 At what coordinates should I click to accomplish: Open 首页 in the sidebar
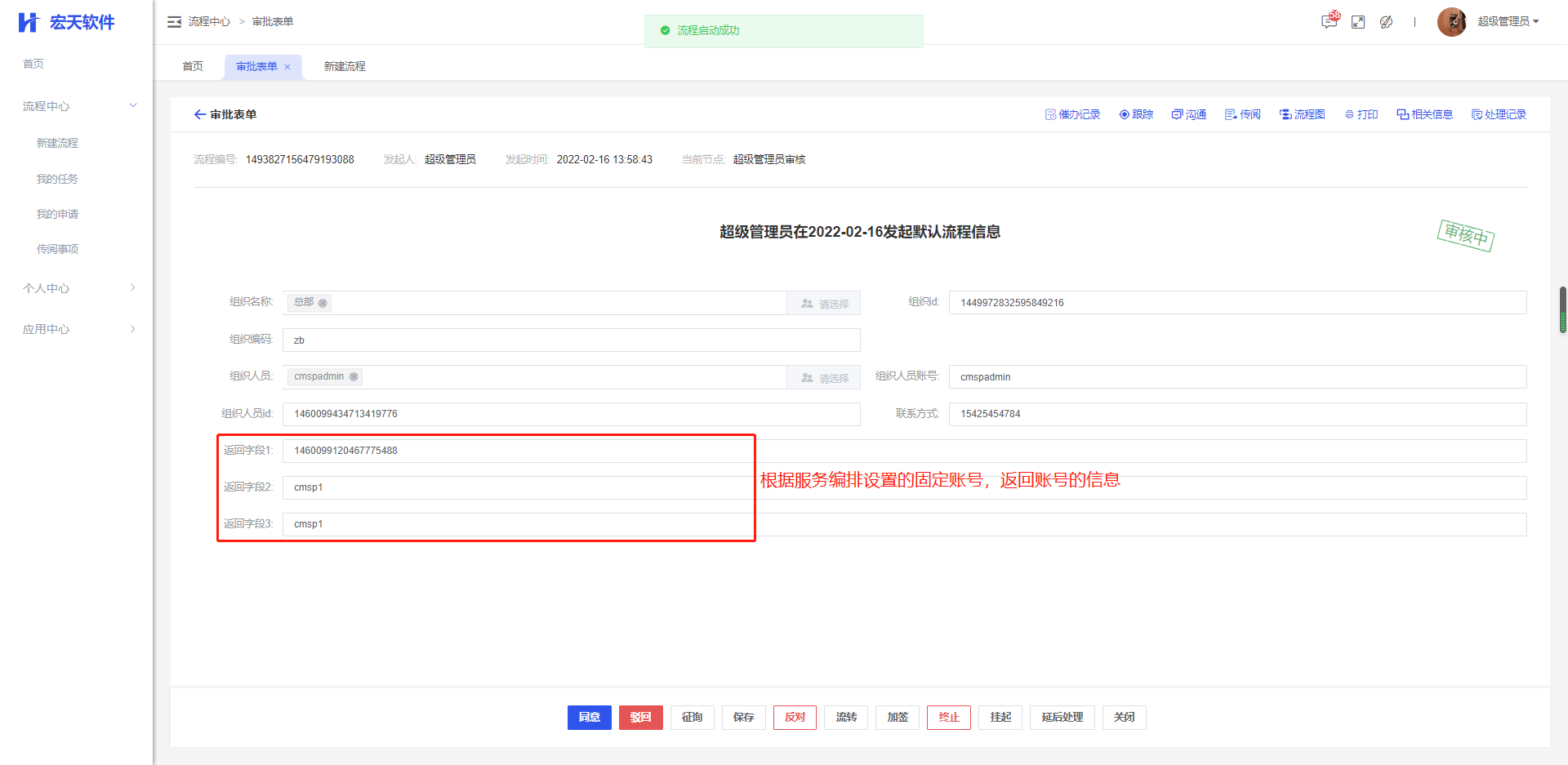[x=33, y=64]
